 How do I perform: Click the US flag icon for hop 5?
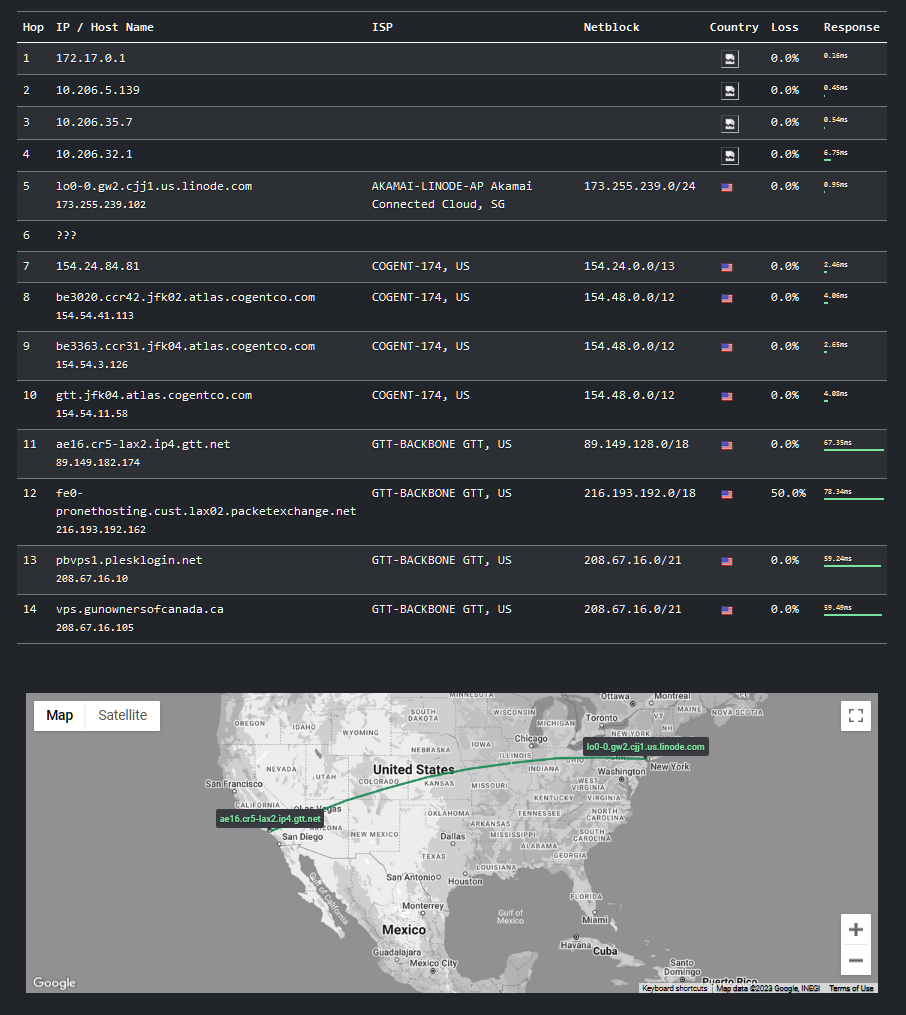tap(727, 187)
